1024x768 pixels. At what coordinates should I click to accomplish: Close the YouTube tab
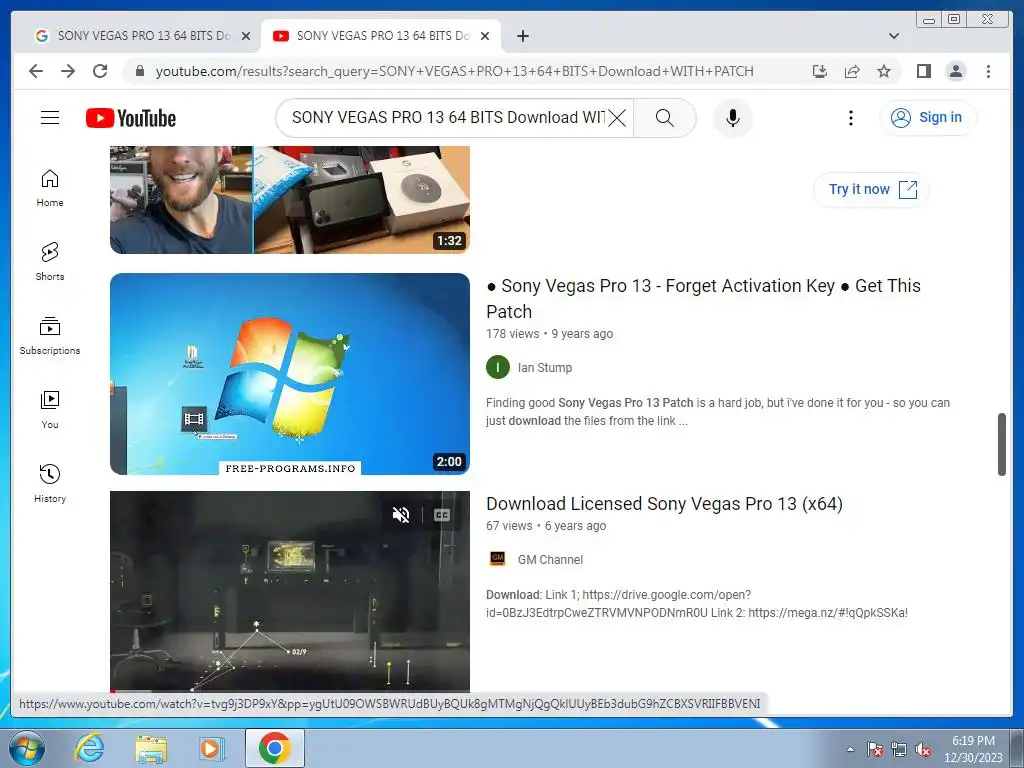tap(485, 36)
